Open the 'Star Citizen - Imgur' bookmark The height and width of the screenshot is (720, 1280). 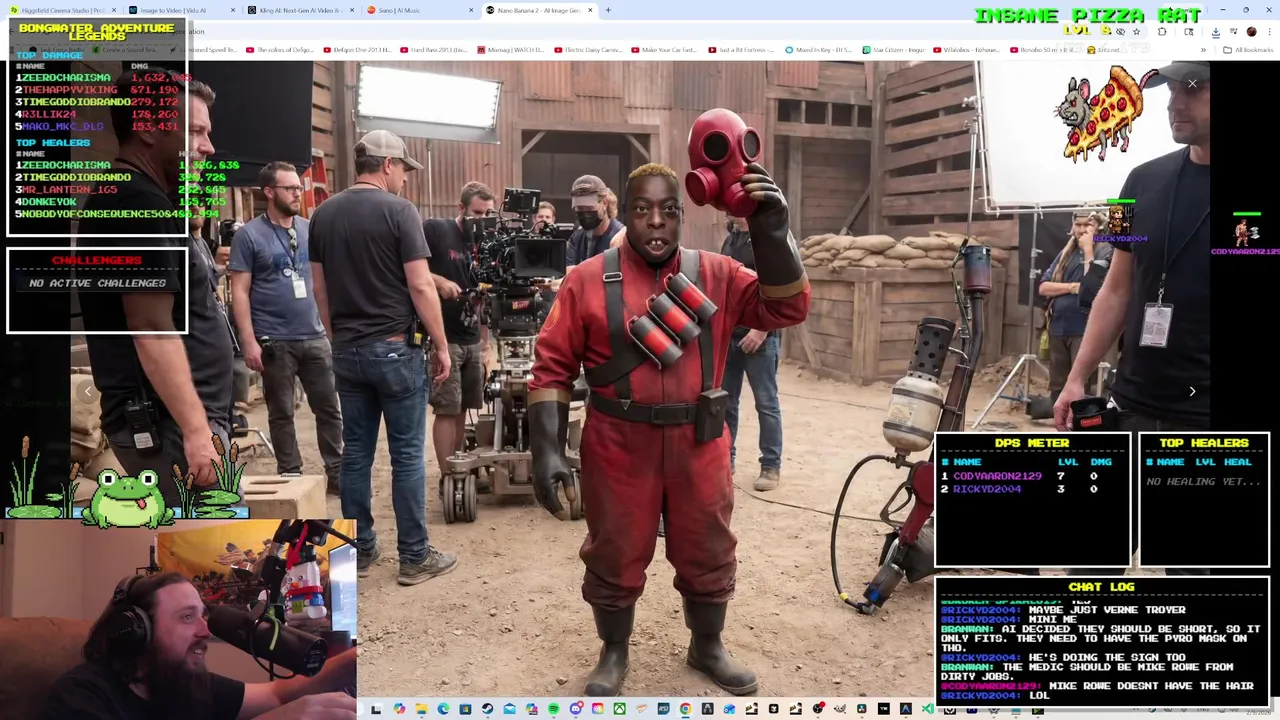(x=893, y=49)
